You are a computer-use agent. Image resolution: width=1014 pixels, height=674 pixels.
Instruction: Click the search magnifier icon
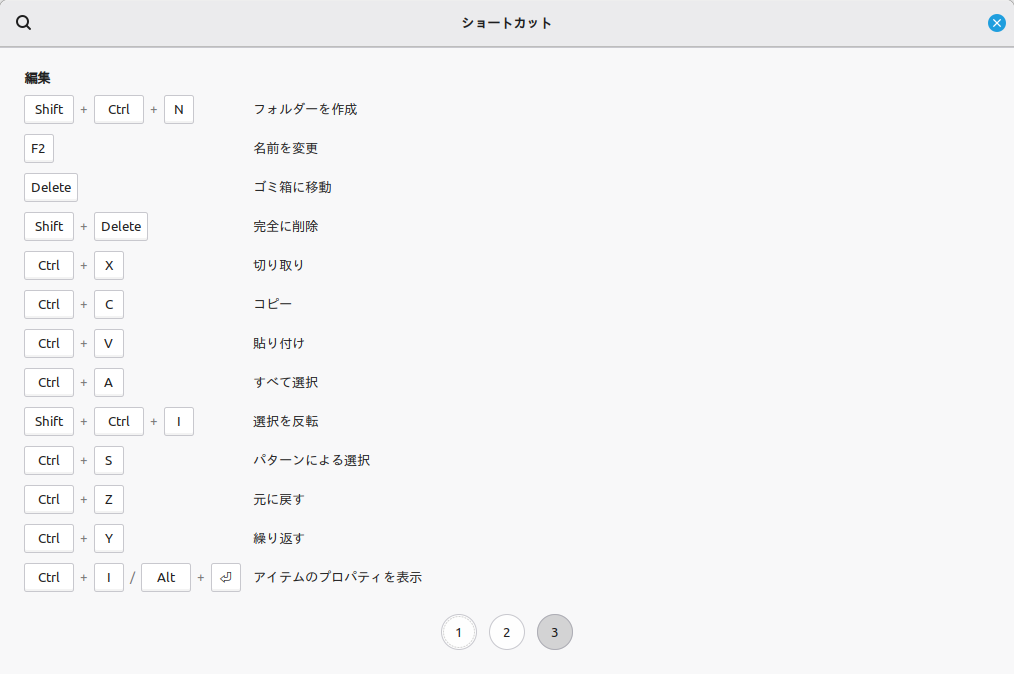[24, 23]
